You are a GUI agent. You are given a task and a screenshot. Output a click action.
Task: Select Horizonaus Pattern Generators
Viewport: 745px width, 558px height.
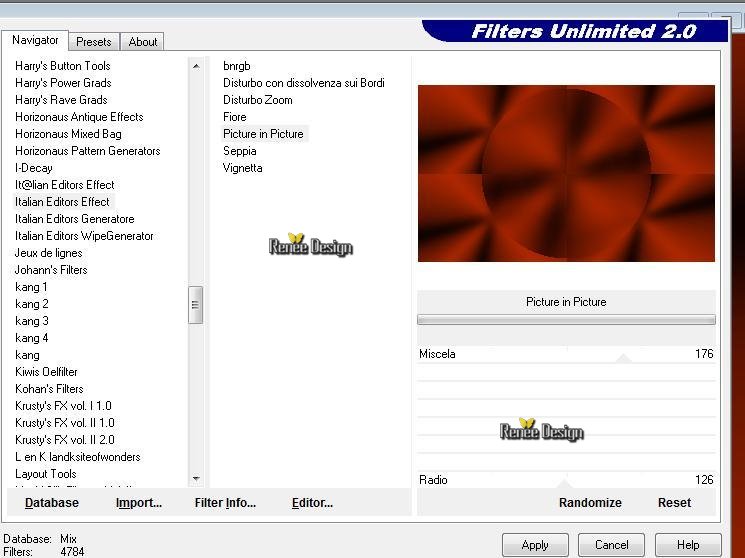88,151
